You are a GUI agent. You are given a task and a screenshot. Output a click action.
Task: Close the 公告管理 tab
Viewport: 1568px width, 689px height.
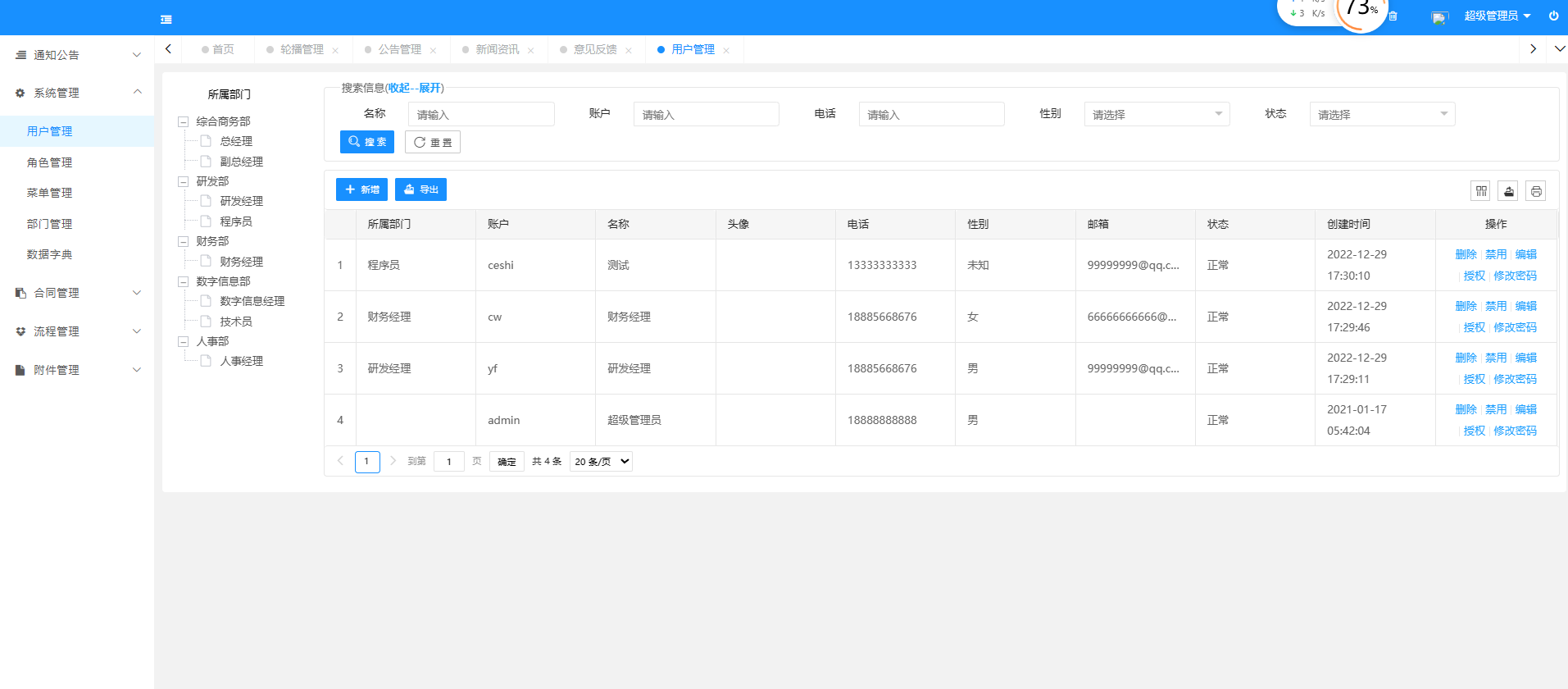[433, 51]
